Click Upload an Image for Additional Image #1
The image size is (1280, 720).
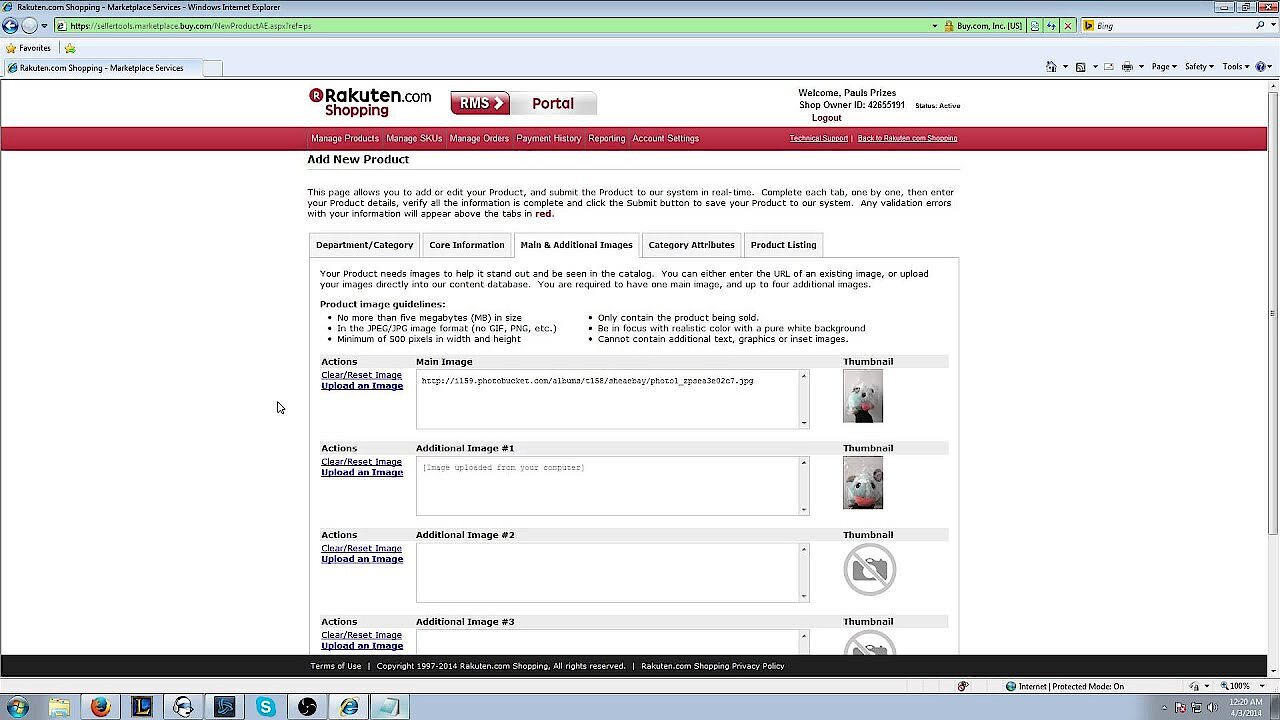point(362,472)
